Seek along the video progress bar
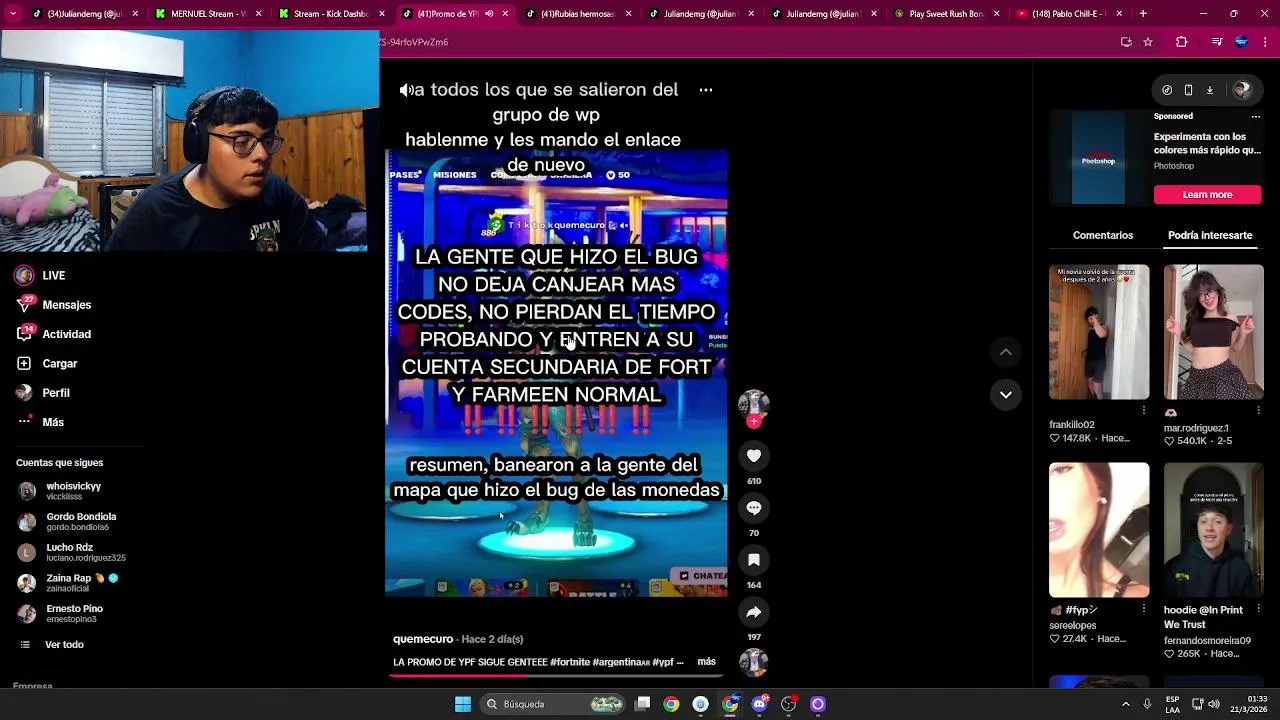Screen dimensions: 1280x720 (x=556, y=675)
